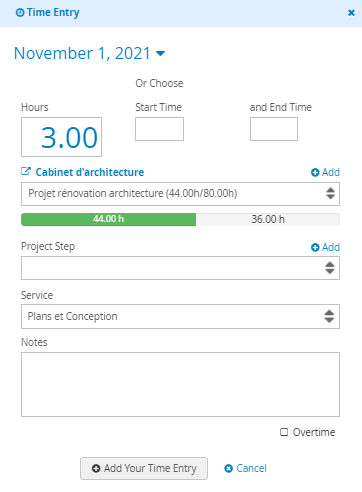The height and width of the screenshot is (492, 362).
Task: Open the November 1, 2021 date picker arrow
Action: (161, 53)
